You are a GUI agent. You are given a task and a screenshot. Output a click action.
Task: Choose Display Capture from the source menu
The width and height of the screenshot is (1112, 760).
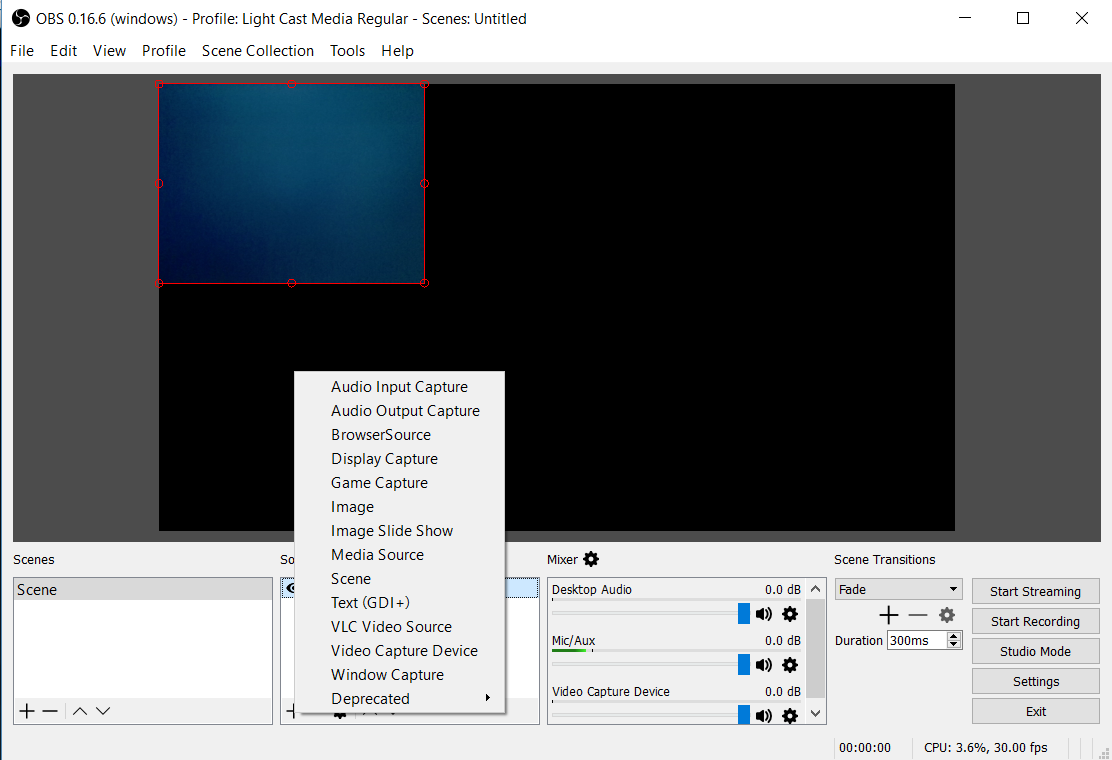(x=384, y=459)
